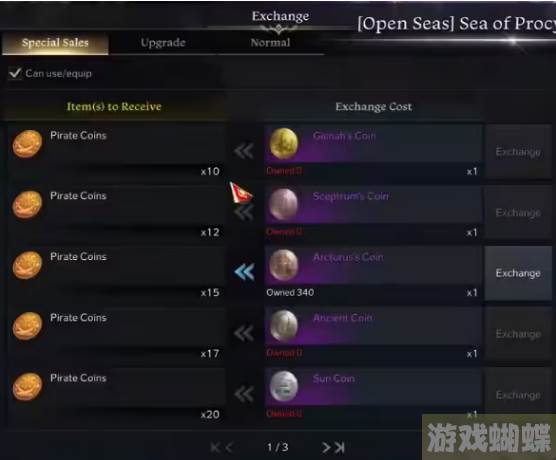Click Pirate Coins icon in x10 row
556x460 pixels.
click(27, 144)
